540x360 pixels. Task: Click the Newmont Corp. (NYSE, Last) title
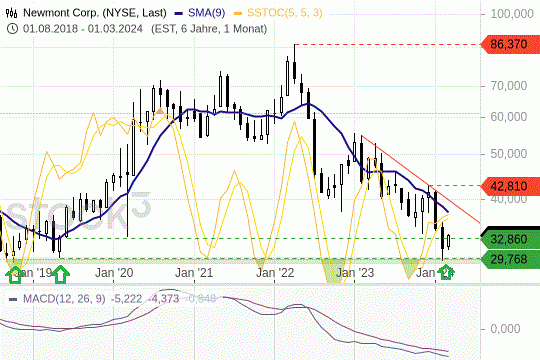tap(95, 13)
